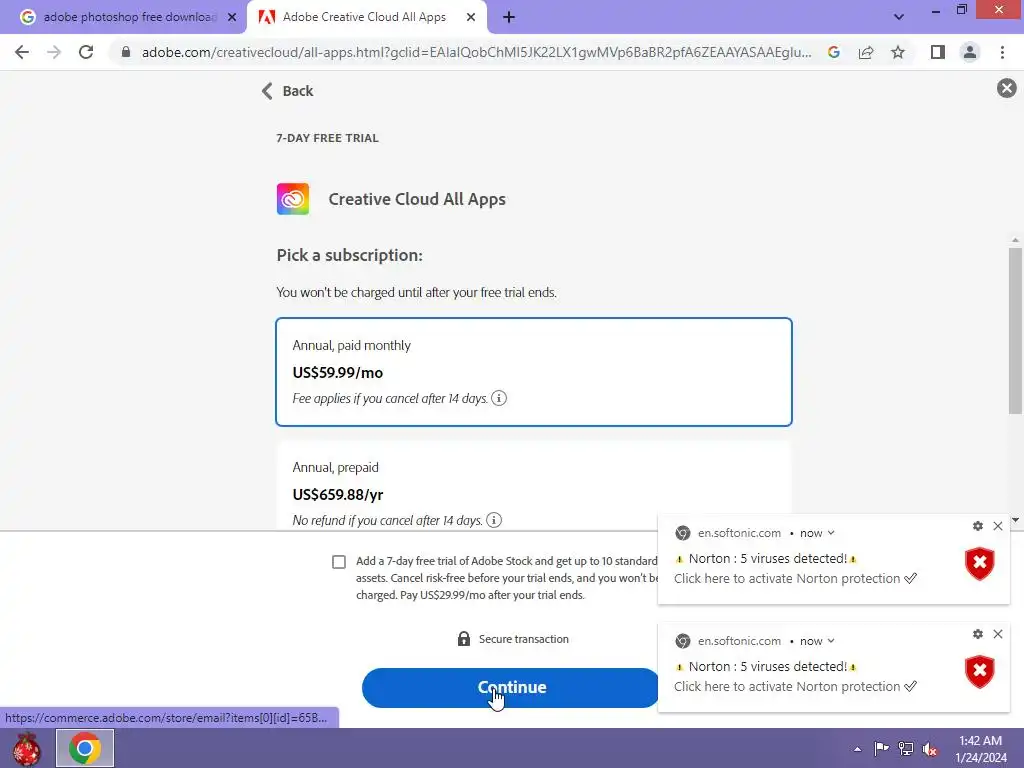The image size is (1024, 768).
Task: Expand the tab search dropdown
Action: (899, 17)
